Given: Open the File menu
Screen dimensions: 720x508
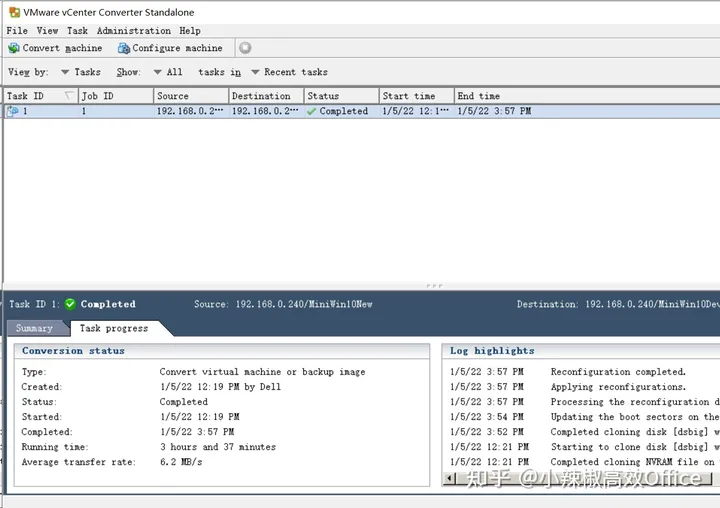Looking at the screenshot, I should tap(17, 31).
